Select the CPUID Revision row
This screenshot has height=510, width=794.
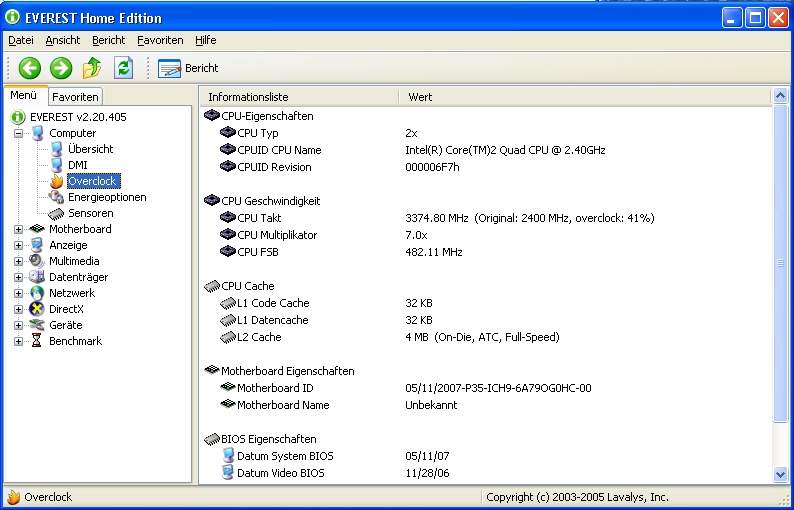(x=486, y=167)
